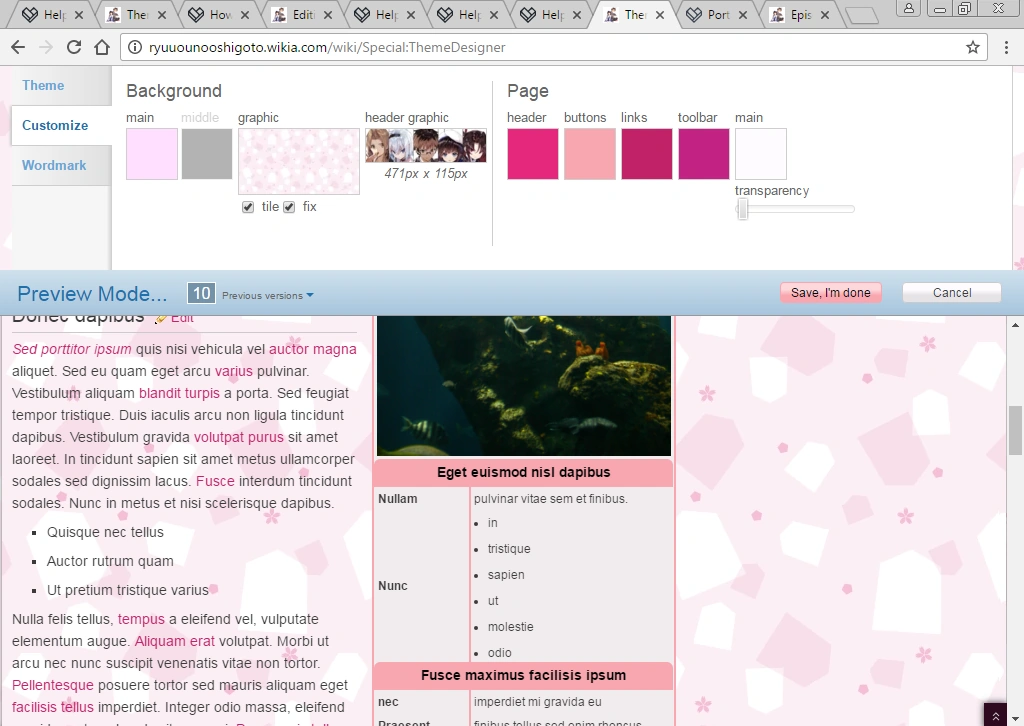
Task: Click the address bar URL field
Action: click(x=550, y=47)
